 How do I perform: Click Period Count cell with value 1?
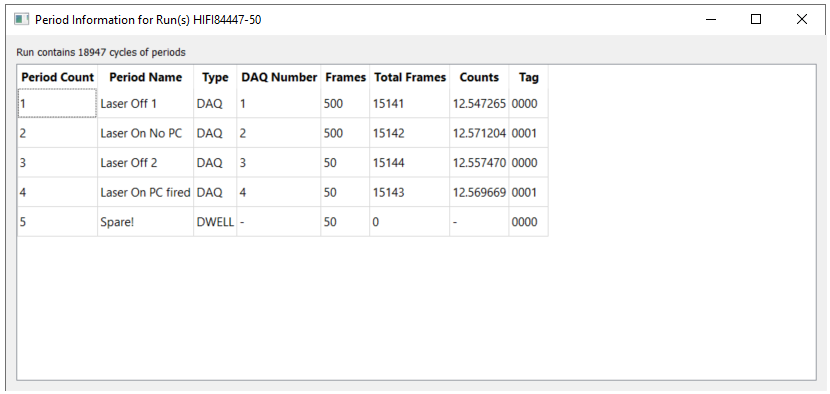57,103
